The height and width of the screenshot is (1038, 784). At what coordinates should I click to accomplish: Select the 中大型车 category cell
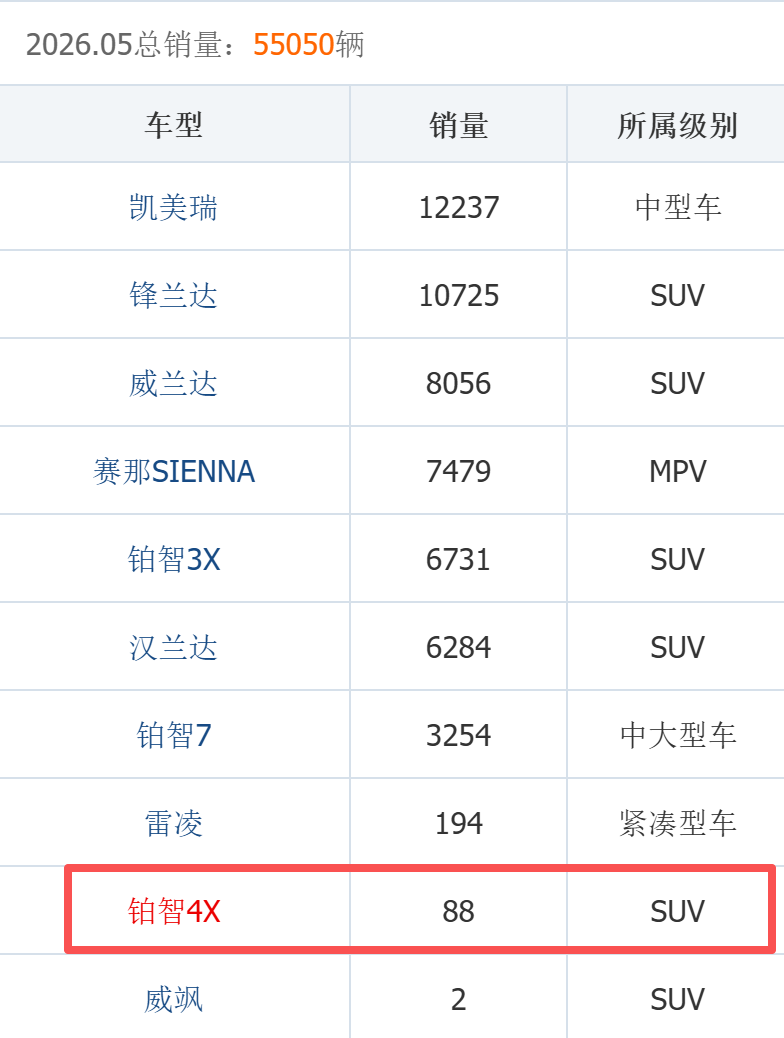(677, 735)
